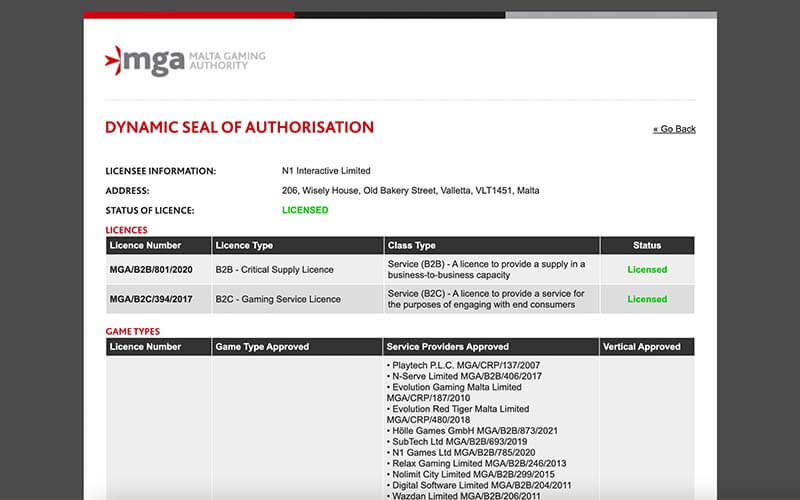Screen dimensions: 800x500
Task: Click Digital Software Limited MGA/B2B/204/2011 entry
Action: (479, 485)
